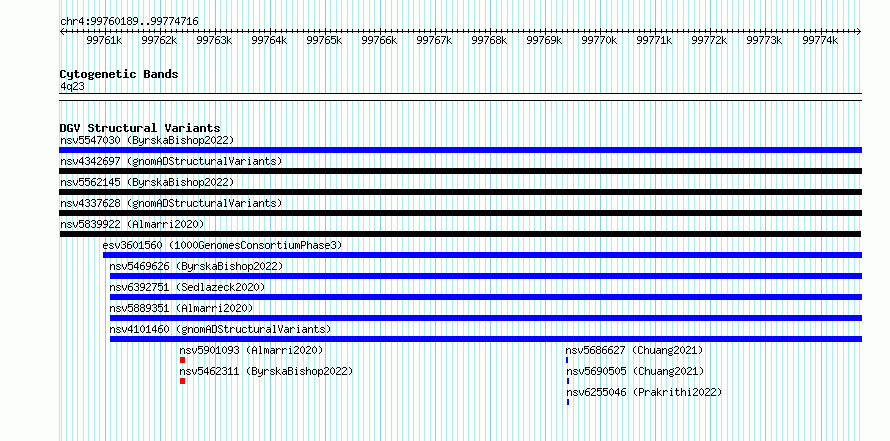Click red marker under nsv5901093

coord(182,360)
